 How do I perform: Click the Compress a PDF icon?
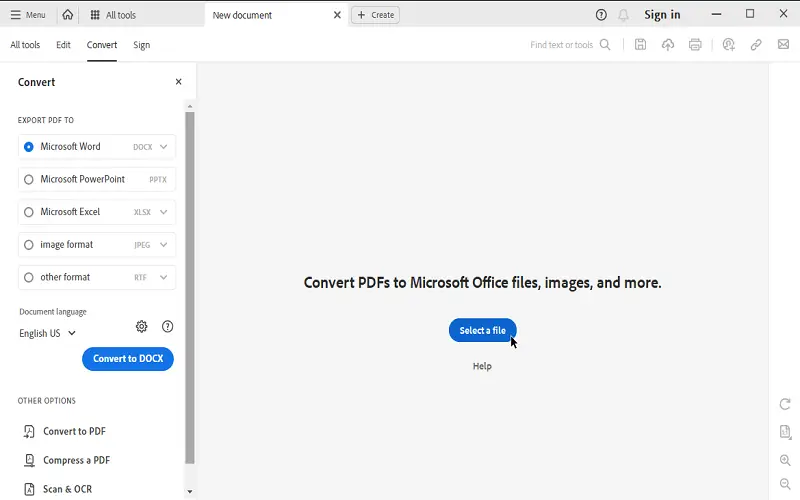pyautogui.click(x=30, y=460)
